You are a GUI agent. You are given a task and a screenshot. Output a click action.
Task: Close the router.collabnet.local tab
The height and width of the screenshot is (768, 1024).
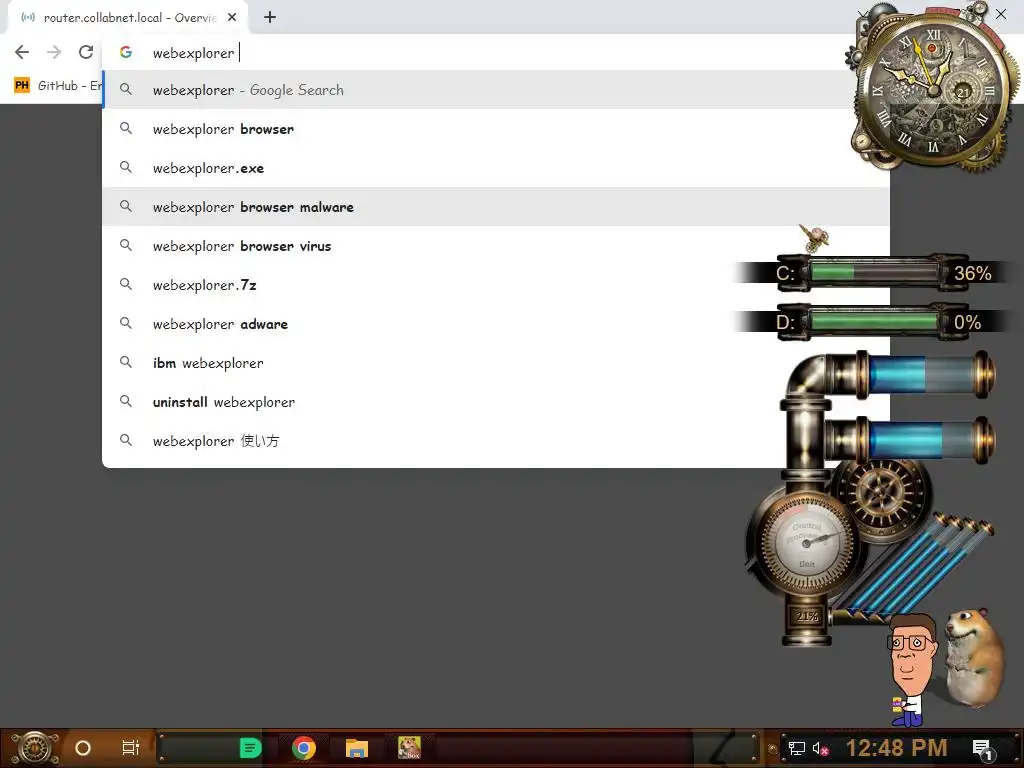pos(232,18)
